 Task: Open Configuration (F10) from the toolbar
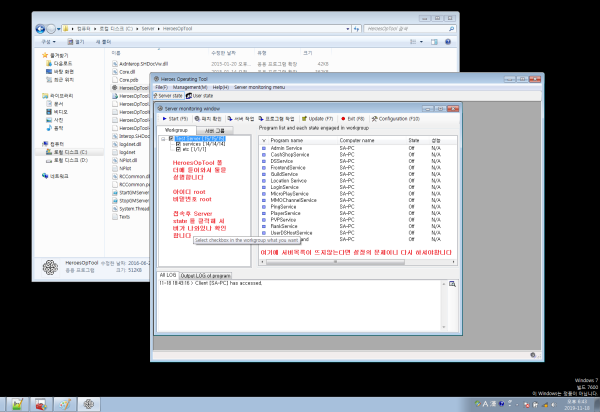point(396,119)
